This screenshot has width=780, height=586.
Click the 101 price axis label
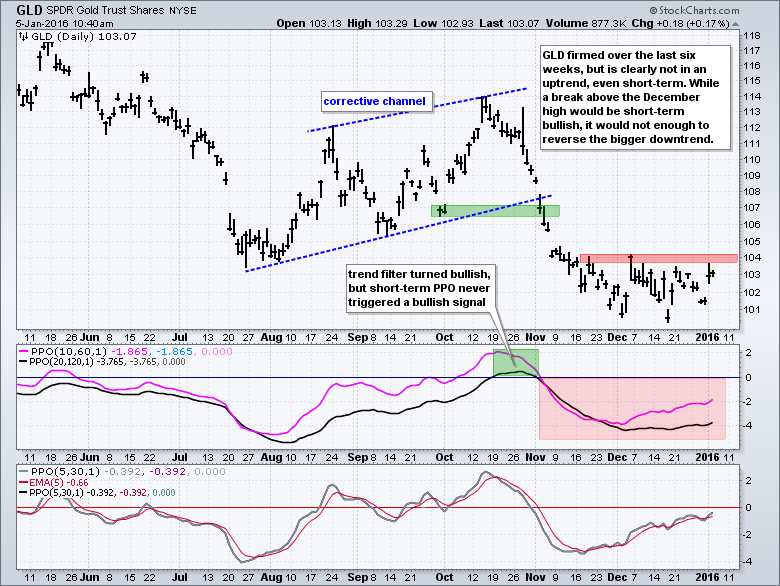click(x=751, y=309)
